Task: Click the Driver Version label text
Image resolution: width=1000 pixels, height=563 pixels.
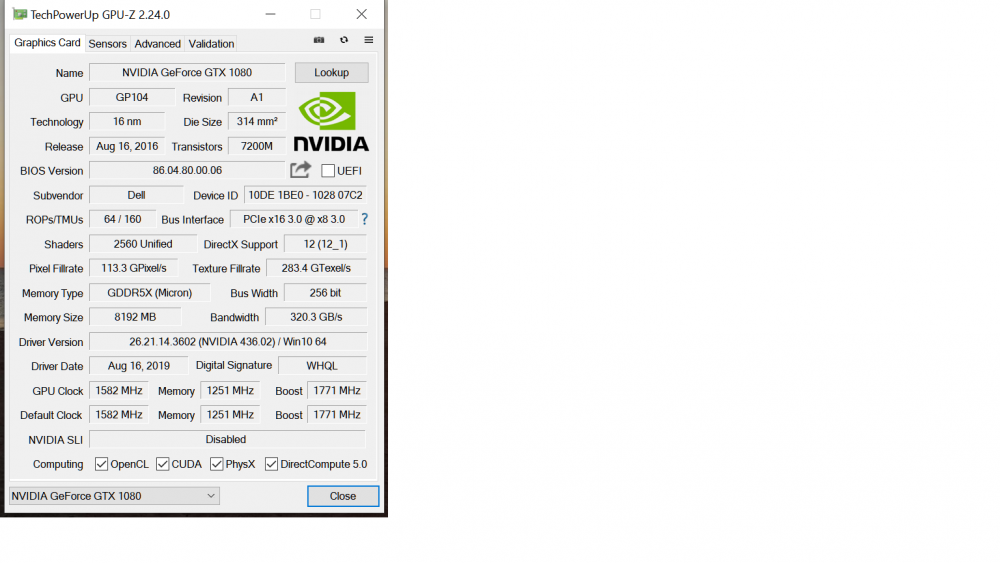Action: click(51, 342)
